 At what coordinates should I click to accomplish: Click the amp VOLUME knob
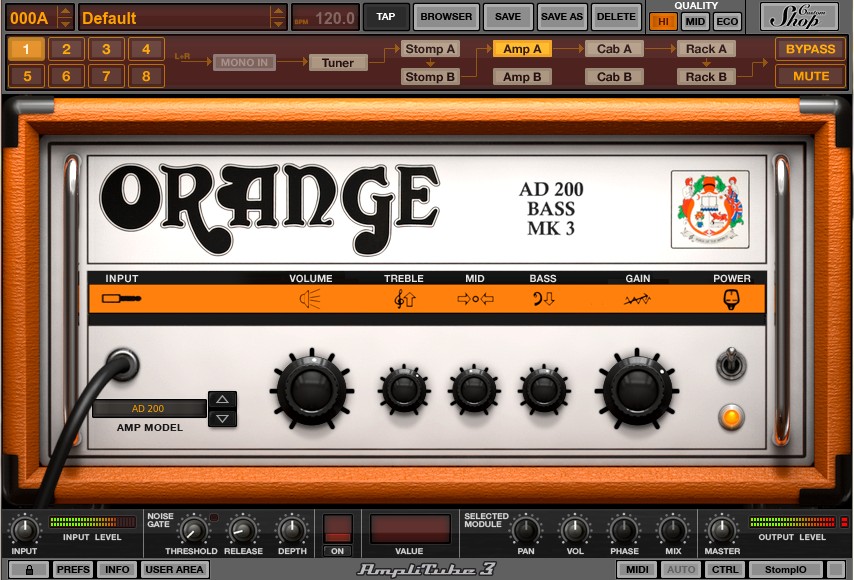pos(312,390)
